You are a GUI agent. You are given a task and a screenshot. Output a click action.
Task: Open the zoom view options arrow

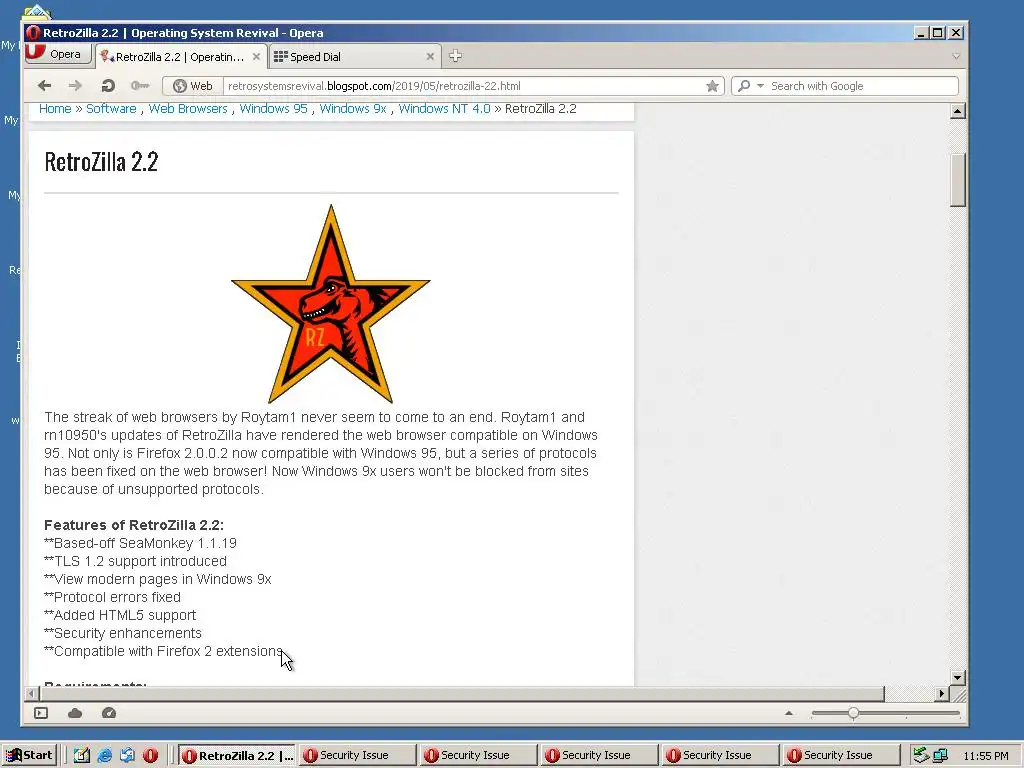pyautogui.click(x=789, y=713)
